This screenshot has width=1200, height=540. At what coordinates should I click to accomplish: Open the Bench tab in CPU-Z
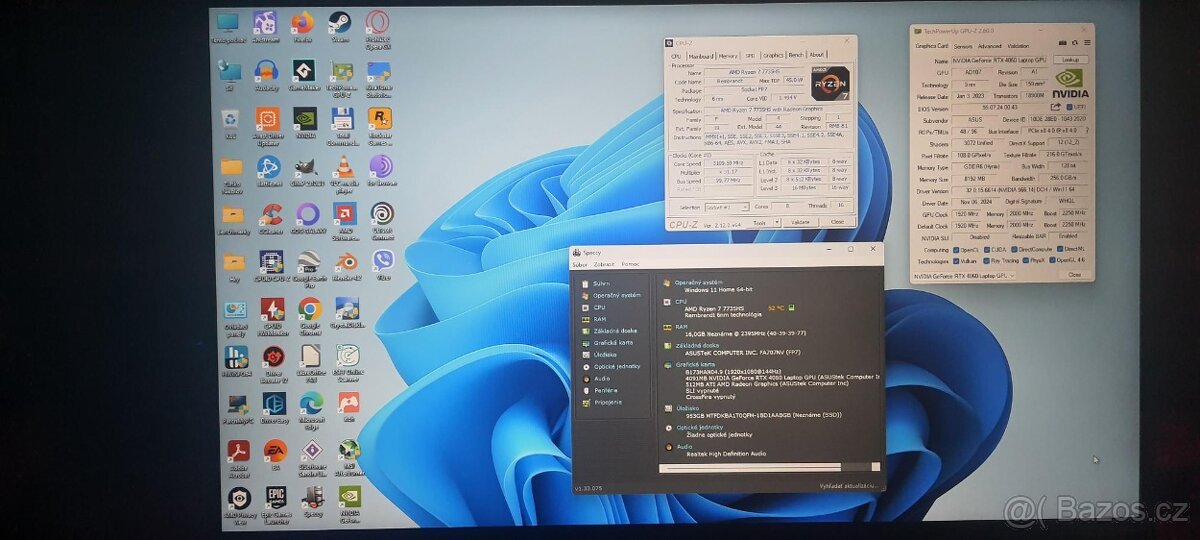coord(796,56)
